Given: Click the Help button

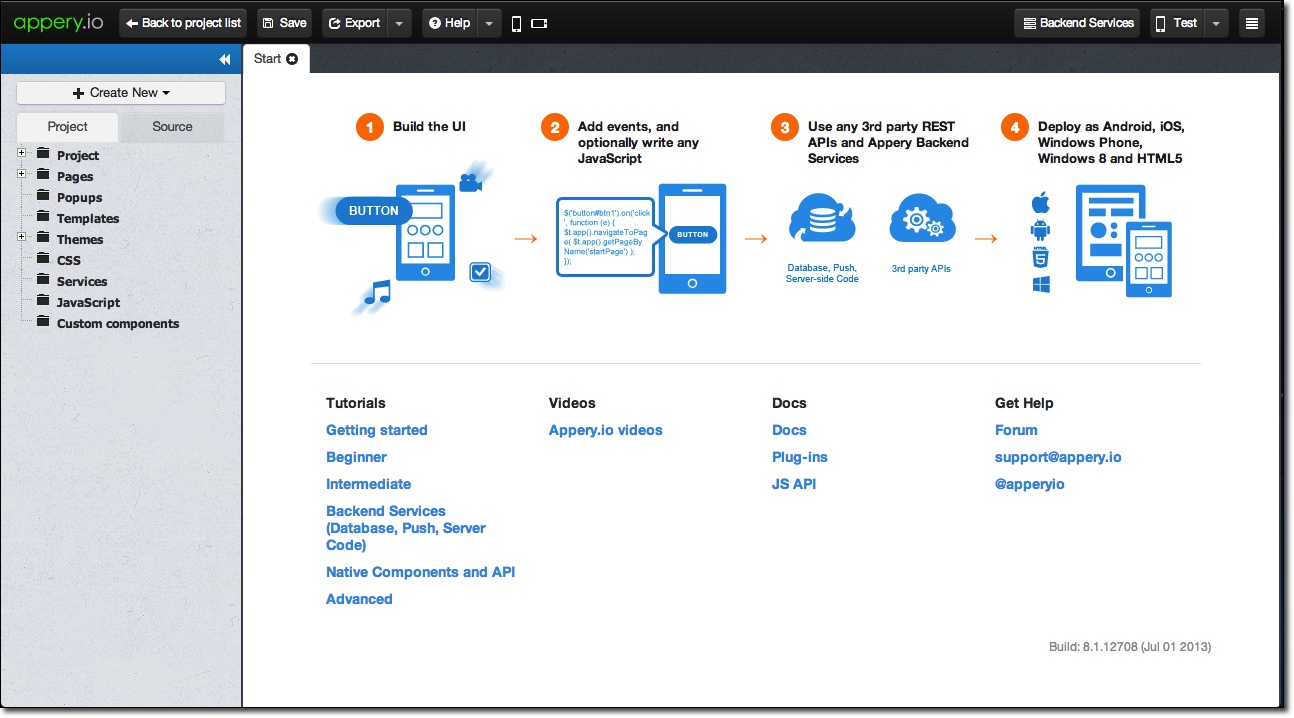Looking at the screenshot, I should click(x=450, y=23).
